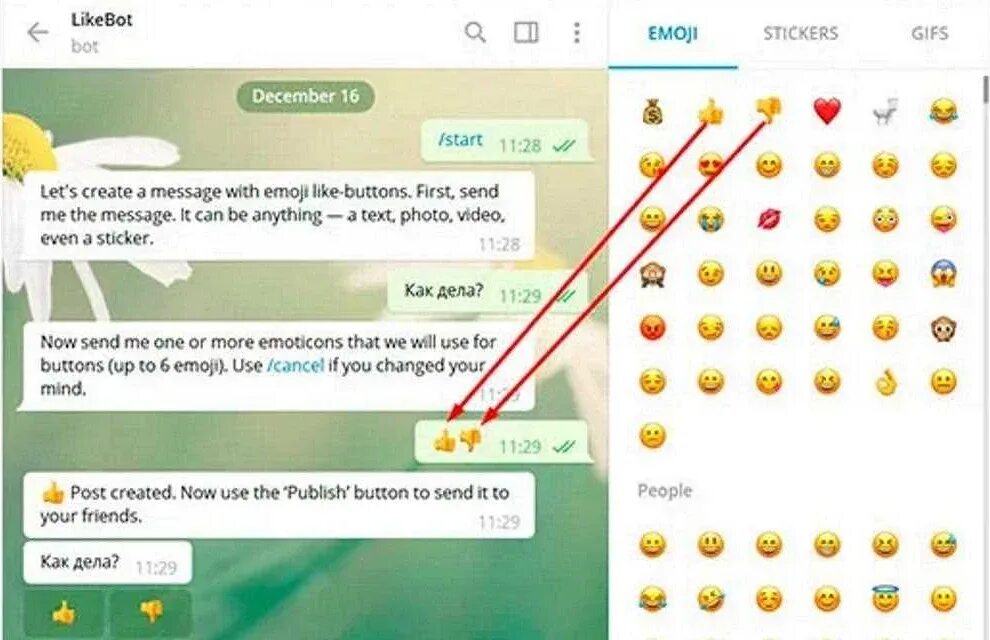Screen dimensions: 990x640
Task: Switch to the GIFS tab
Action: click(929, 33)
